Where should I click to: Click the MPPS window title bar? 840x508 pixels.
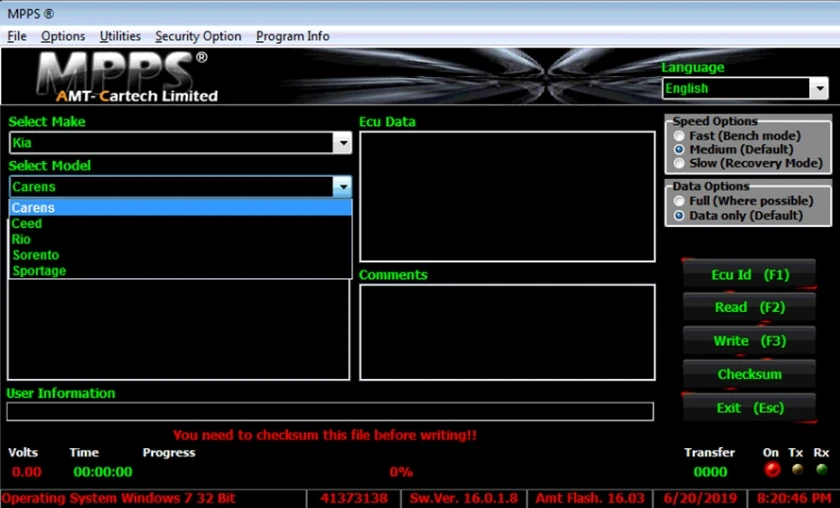[x=420, y=13]
